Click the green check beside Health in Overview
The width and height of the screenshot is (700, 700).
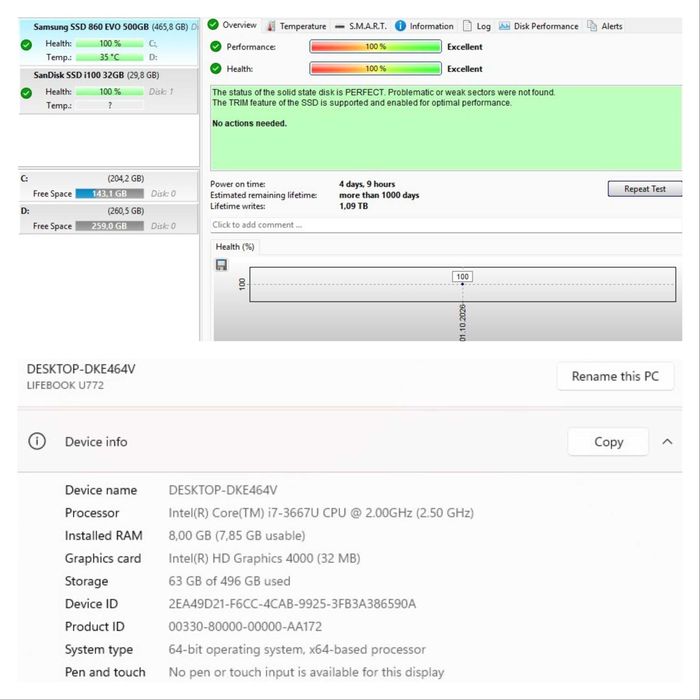(216, 68)
